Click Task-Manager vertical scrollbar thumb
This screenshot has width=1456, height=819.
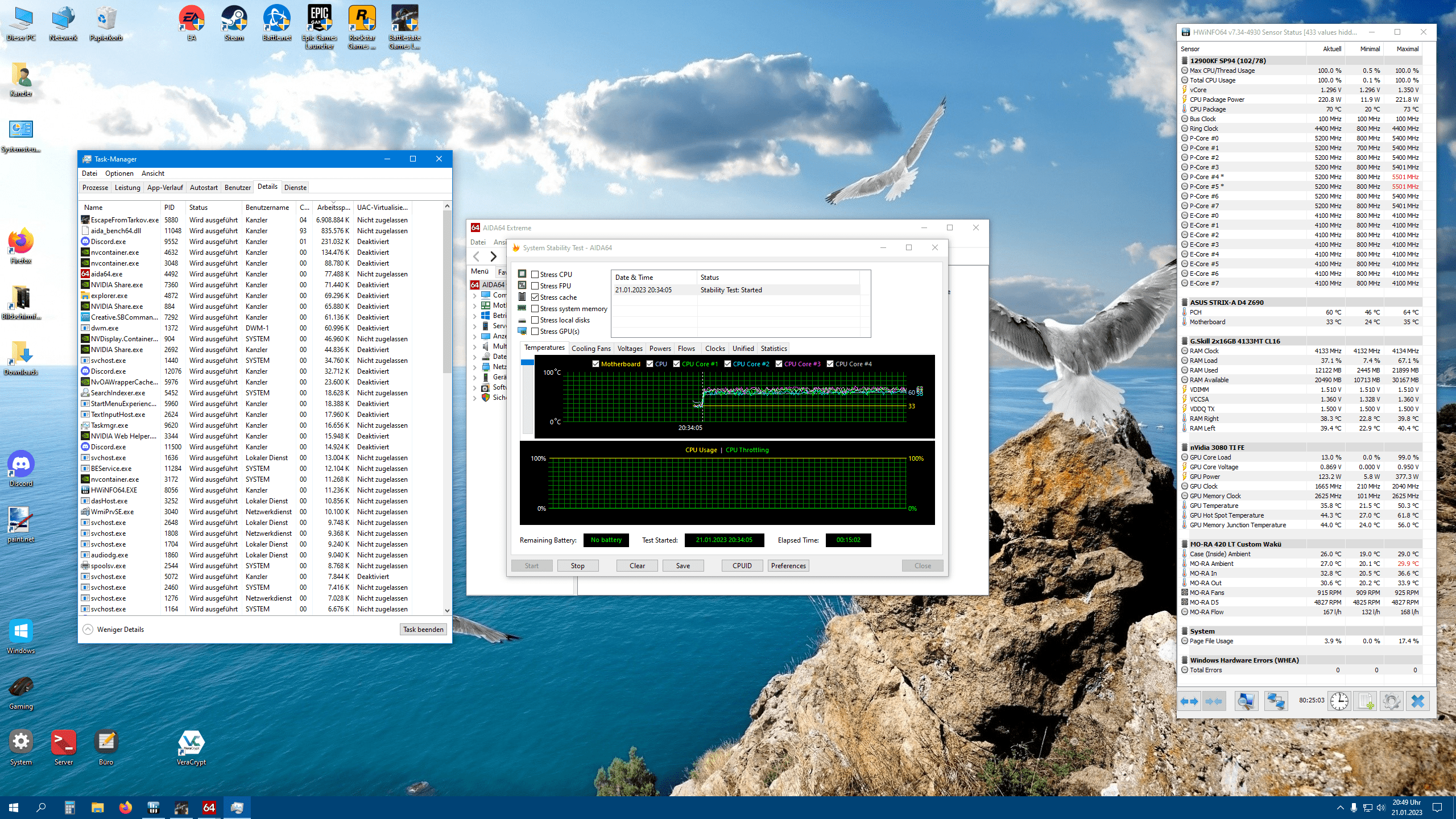(447, 291)
